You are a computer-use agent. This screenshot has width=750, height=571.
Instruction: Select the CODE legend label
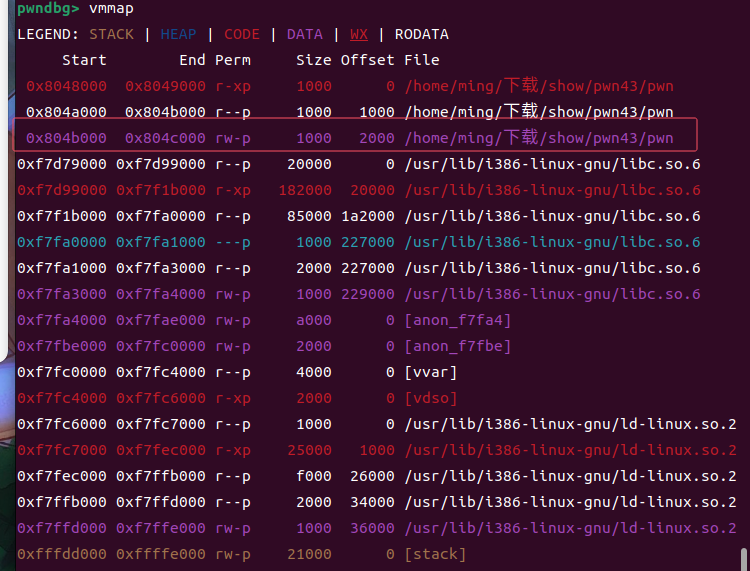(x=242, y=34)
